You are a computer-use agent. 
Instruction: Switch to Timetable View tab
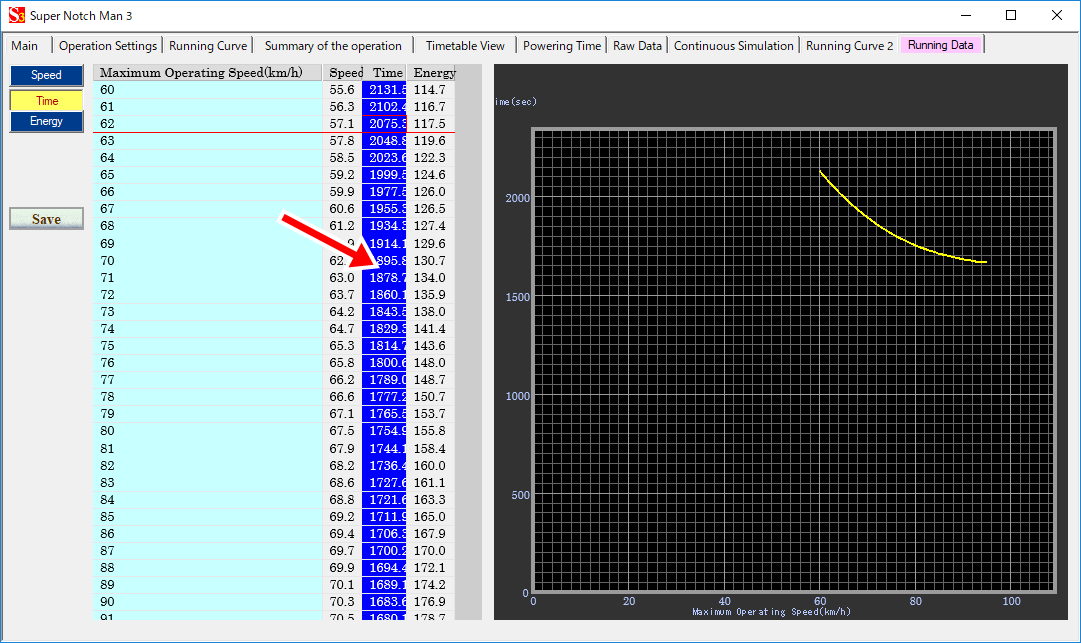(x=465, y=45)
